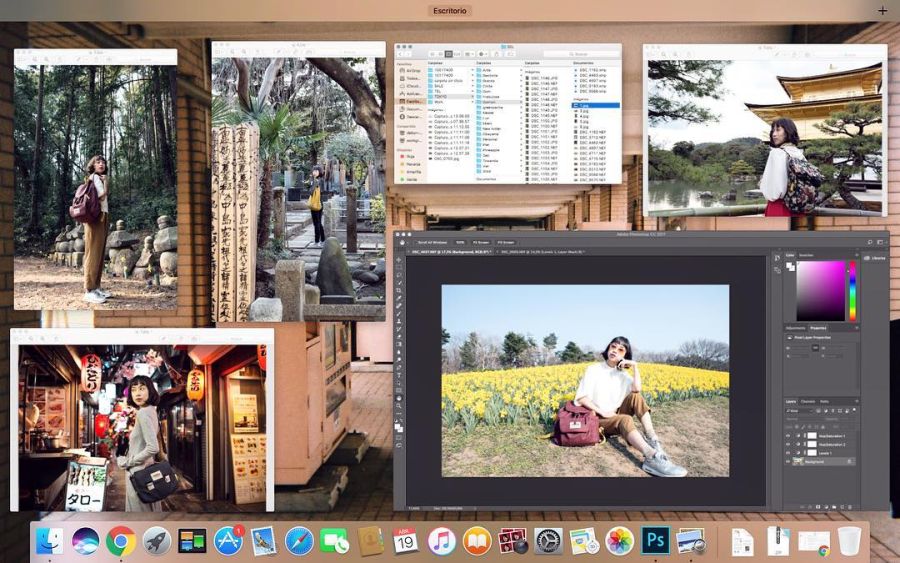Open the layer kind filter dropdown
The width and height of the screenshot is (900, 563).
(x=800, y=411)
